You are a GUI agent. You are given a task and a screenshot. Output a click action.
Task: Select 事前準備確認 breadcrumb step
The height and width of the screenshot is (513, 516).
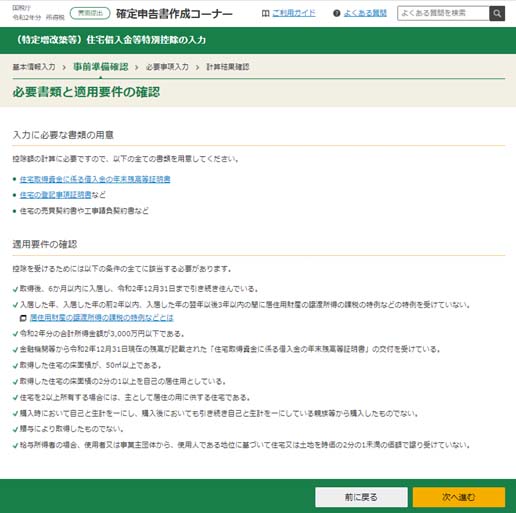tap(101, 67)
